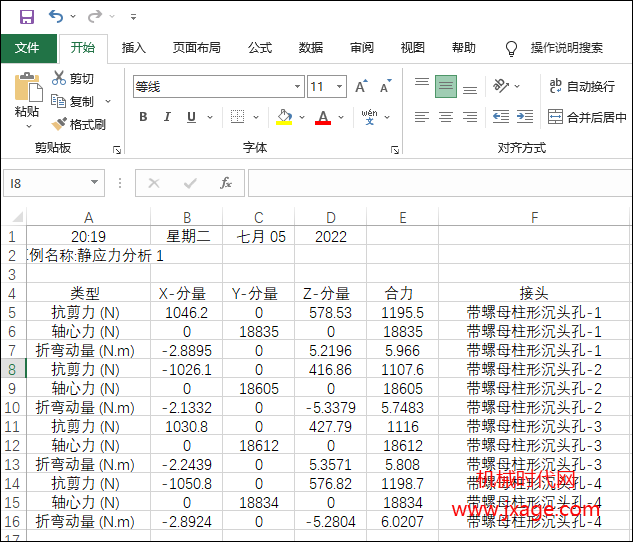Open the Undo history dropdown arrow
This screenshot has height=542, width=633.
73,17
